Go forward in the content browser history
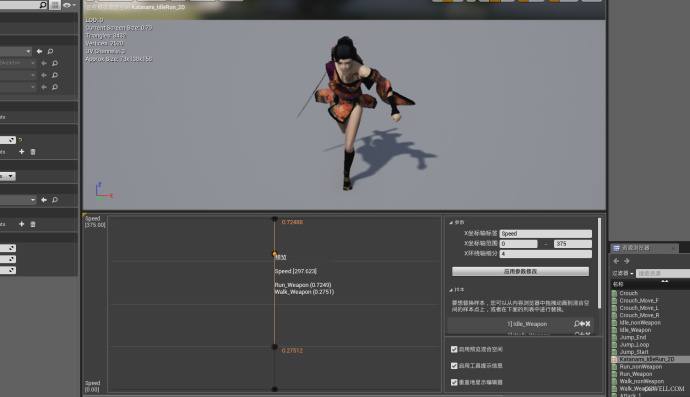690x397 pixels. [627, 261]
